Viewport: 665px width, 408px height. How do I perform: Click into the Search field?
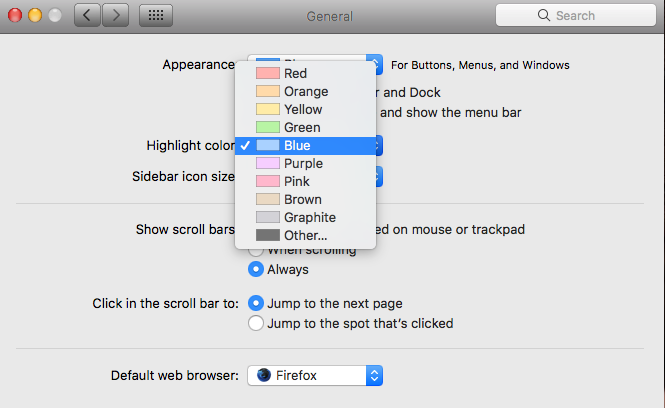point(576,15)
